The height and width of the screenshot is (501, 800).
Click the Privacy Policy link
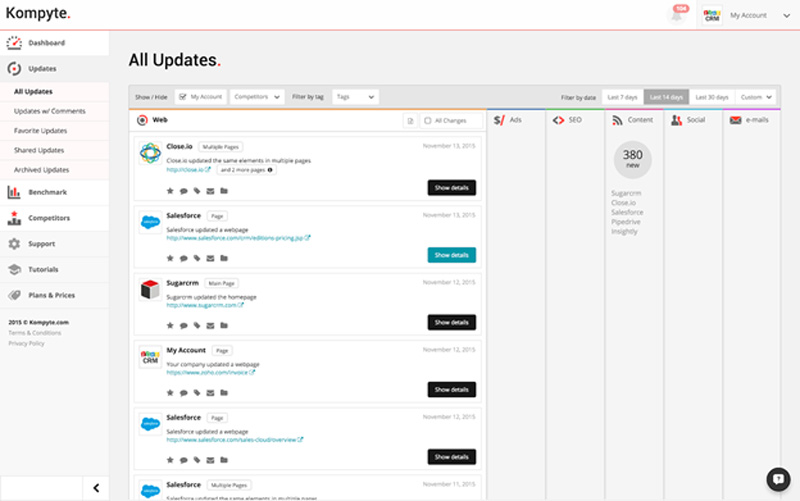27,343
